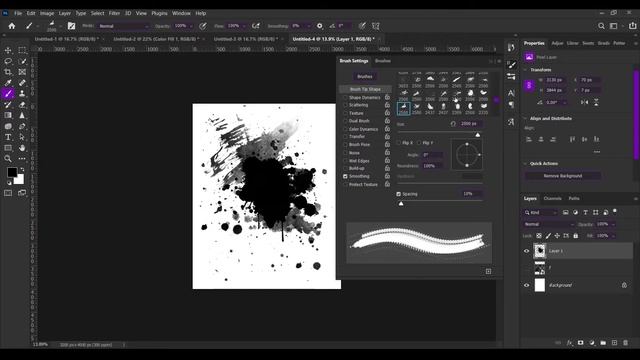640x360 pixels.
Task: Click the Home icon in options bar
Action: (11, 26)
